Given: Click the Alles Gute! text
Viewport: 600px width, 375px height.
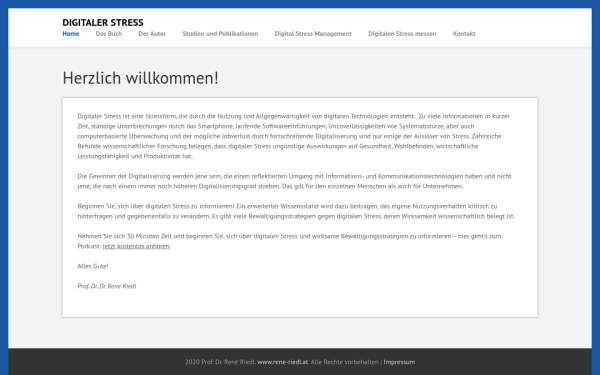Looking at the screenshot, I should click(x=93, y=266).
